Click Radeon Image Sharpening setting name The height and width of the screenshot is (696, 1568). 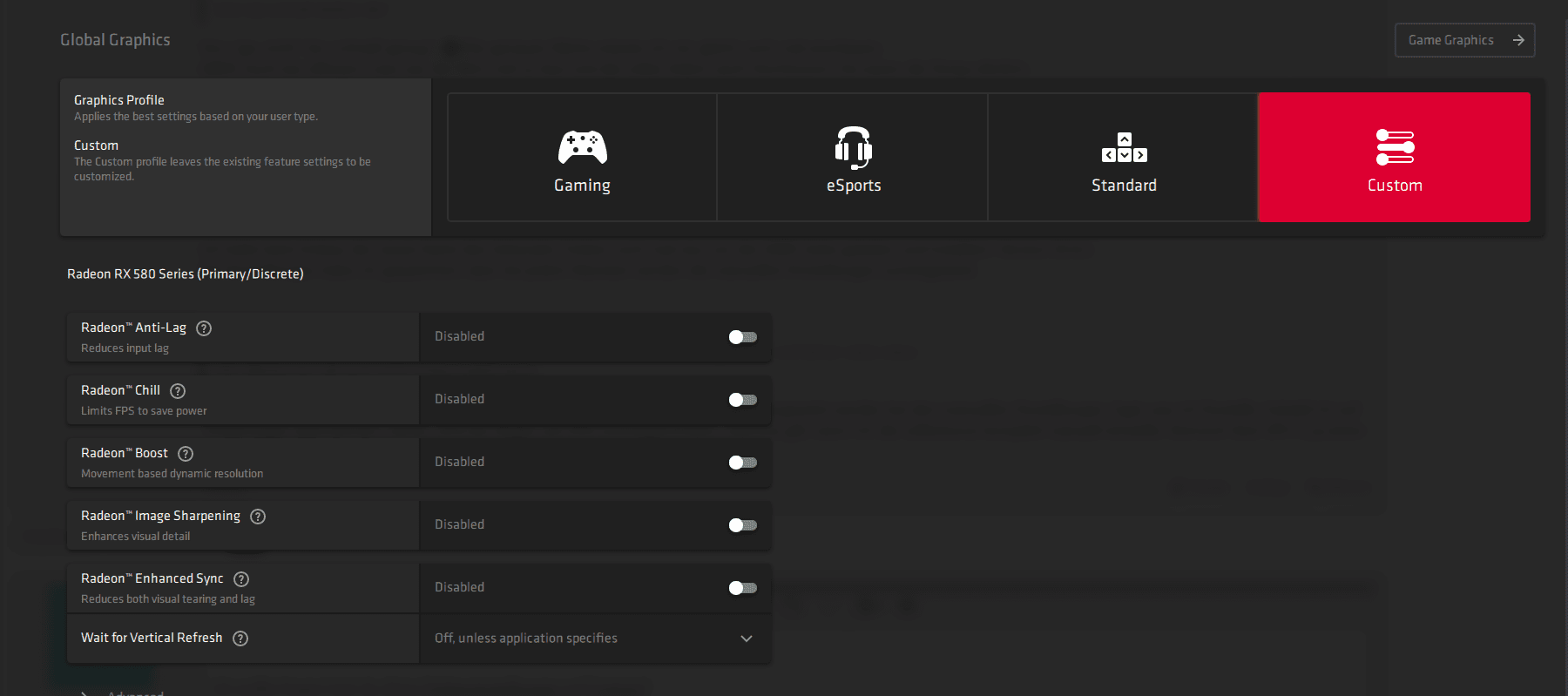[160, 516]
